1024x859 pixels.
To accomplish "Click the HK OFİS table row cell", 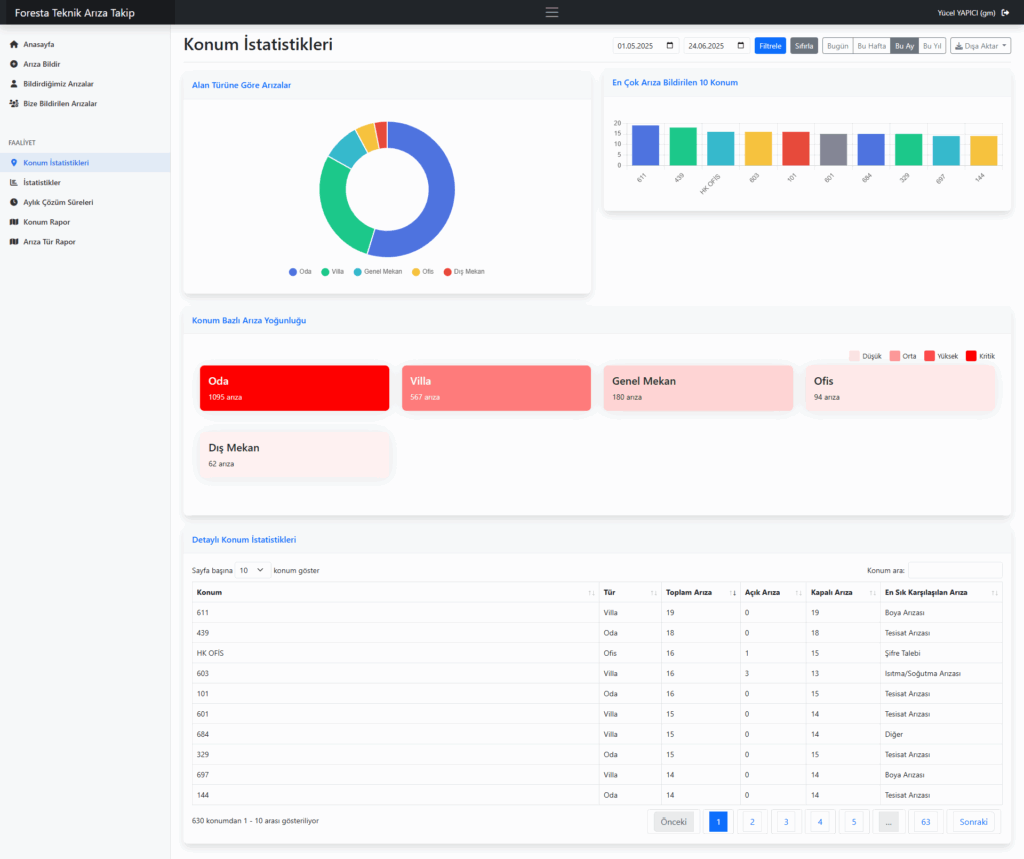I will pos(396,653).
